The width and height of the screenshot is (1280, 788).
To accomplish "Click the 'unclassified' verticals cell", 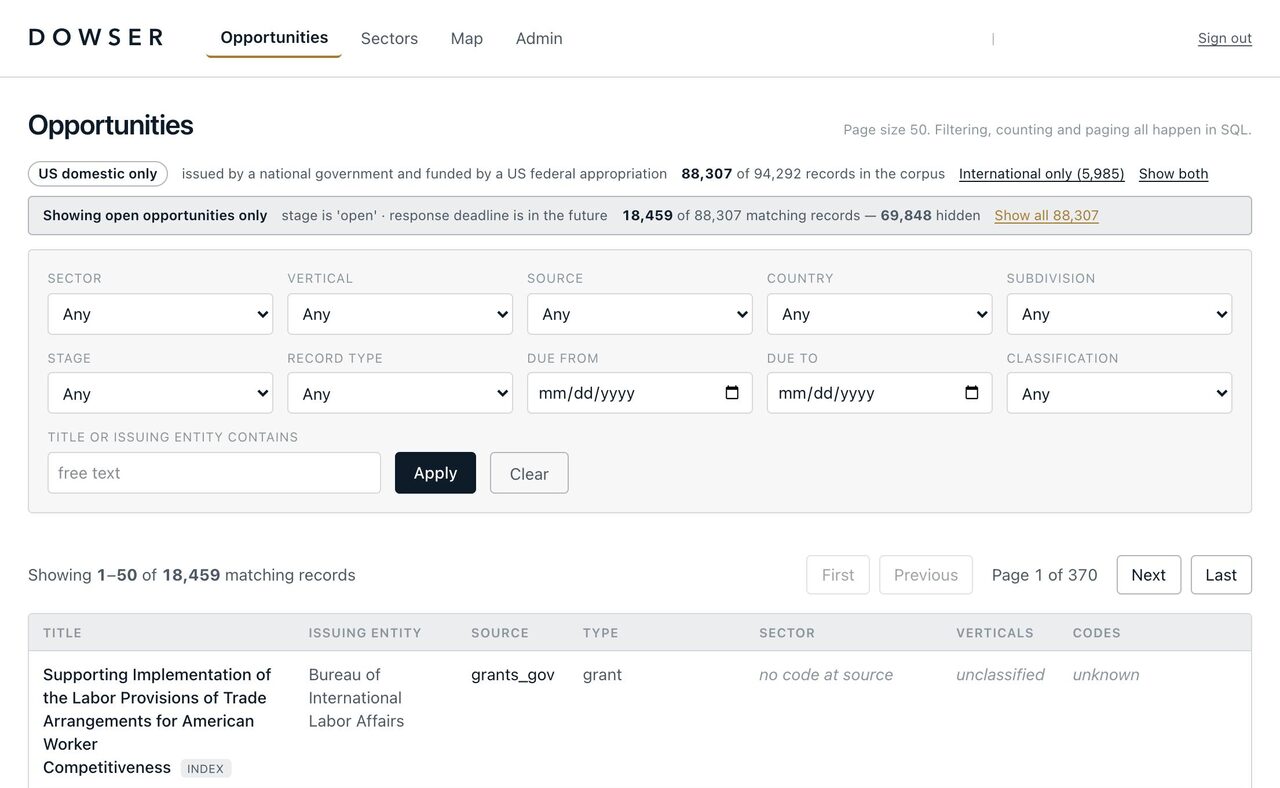I will [1000, 675].
